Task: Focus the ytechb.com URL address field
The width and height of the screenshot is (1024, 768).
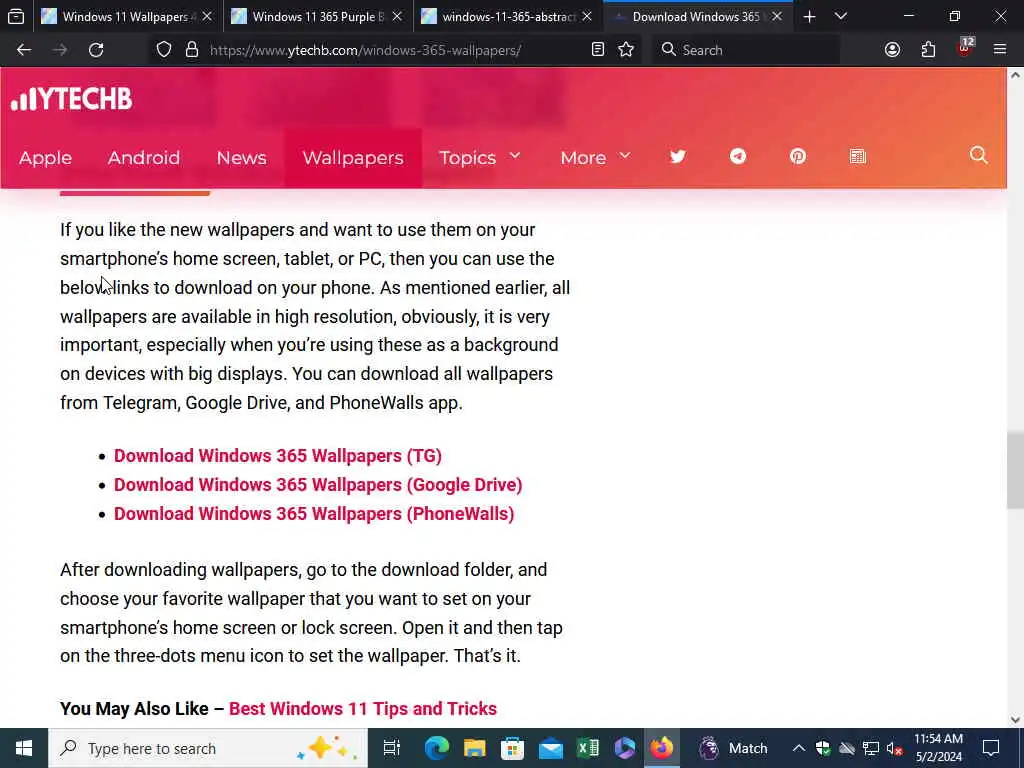Action: 366,50
